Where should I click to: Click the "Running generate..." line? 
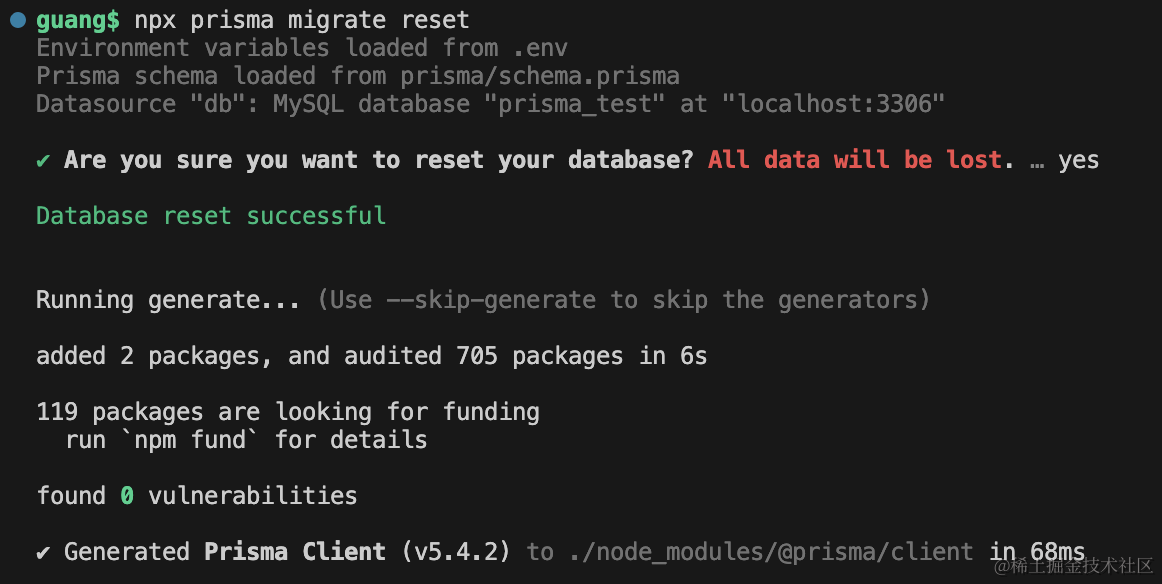168,300
